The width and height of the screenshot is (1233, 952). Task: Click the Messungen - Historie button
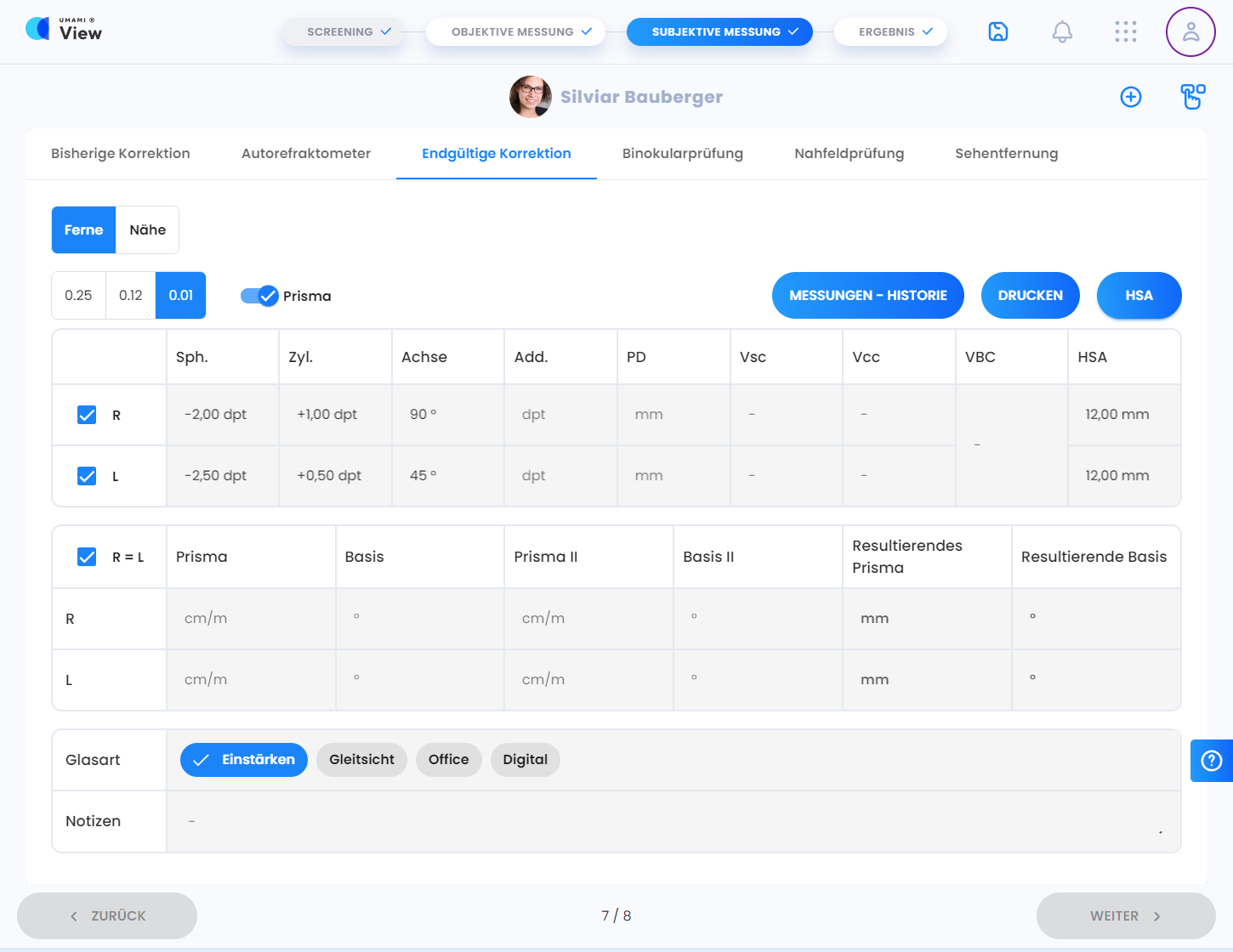point(867,296)
